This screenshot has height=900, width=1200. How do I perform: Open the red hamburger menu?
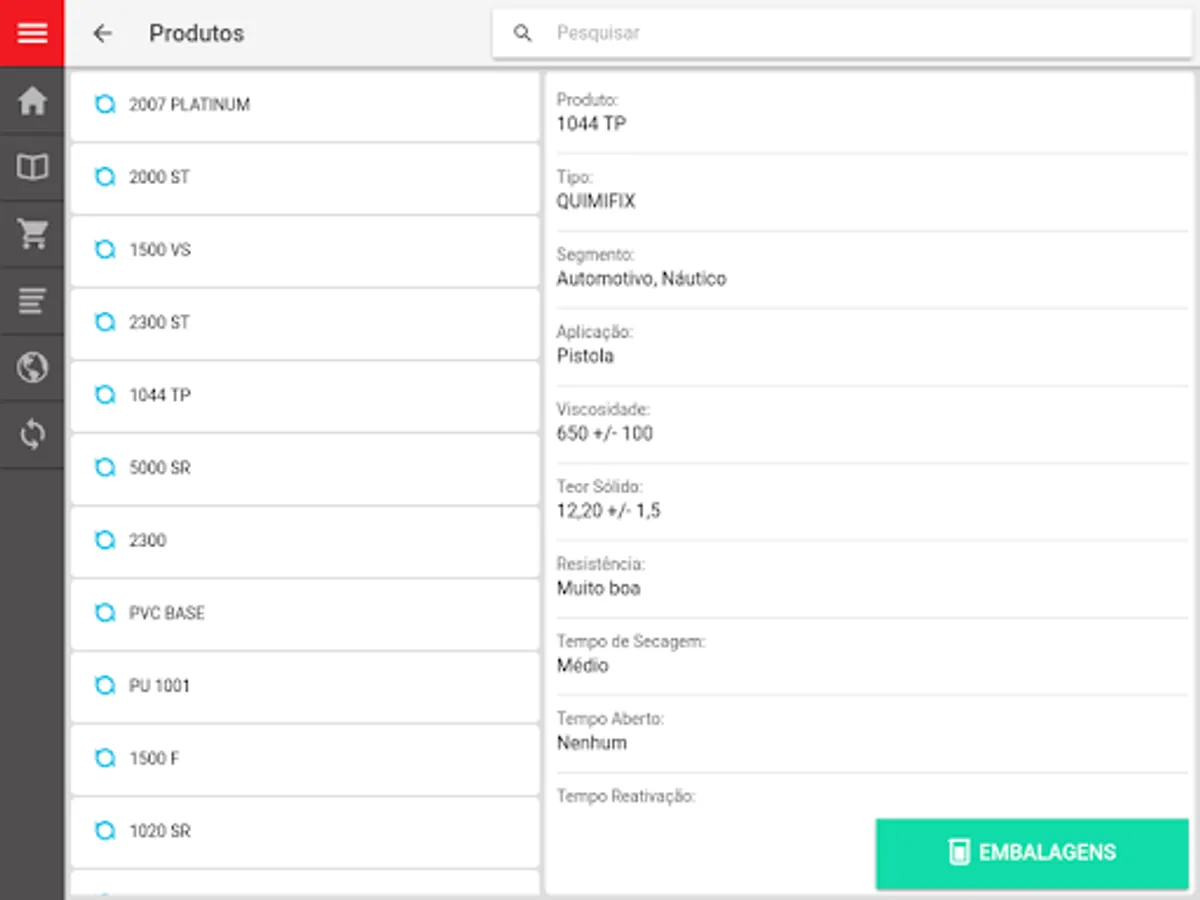[32, 33]
